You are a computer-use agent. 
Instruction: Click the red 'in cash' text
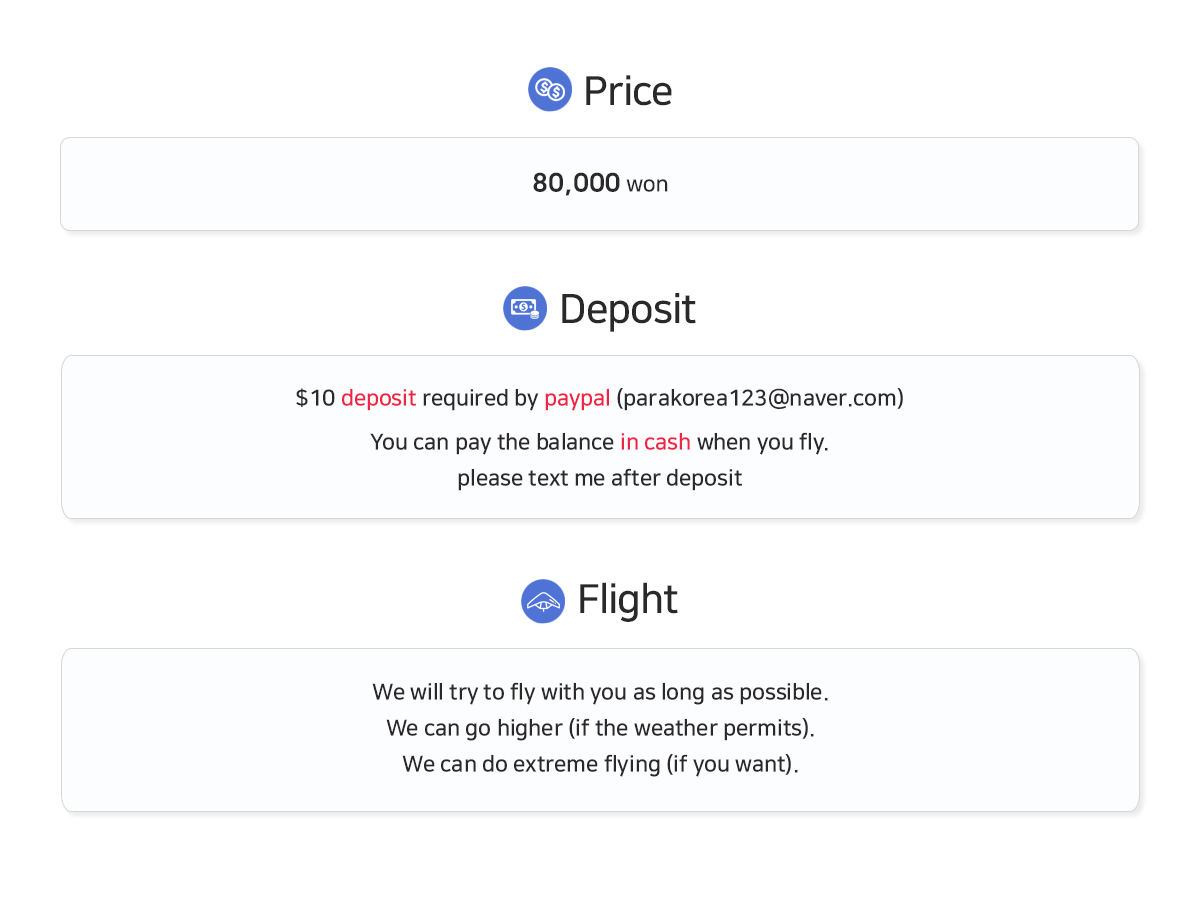click(x=655, y=442)
